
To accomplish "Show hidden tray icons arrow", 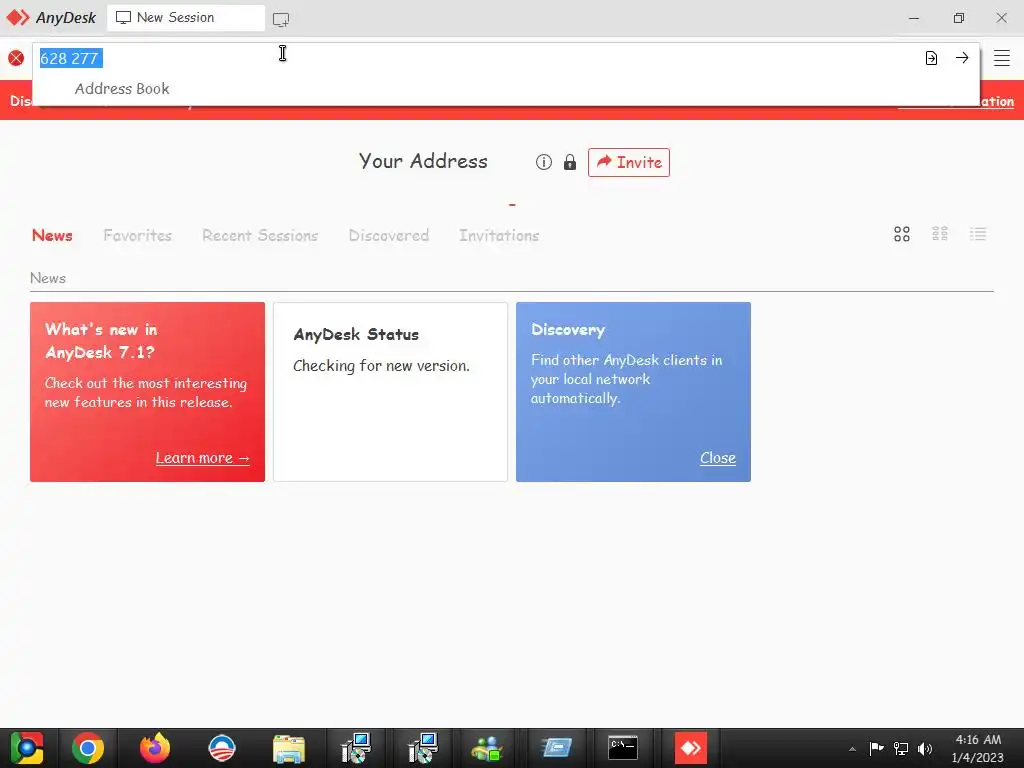I will [x=852, y=749].
